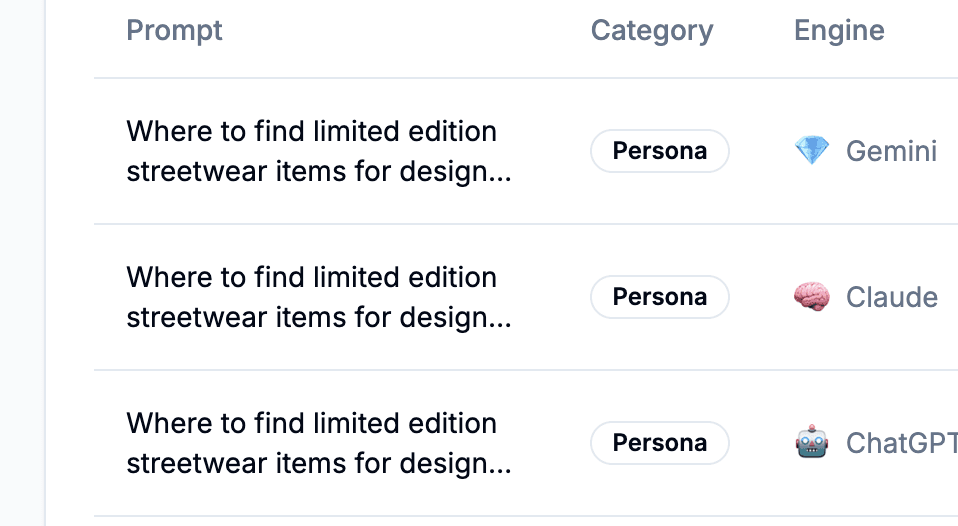This screenshot has height=526, width=958.
Task: Click the Persona badge in the Claude row
Action: [x=659, y=297]
